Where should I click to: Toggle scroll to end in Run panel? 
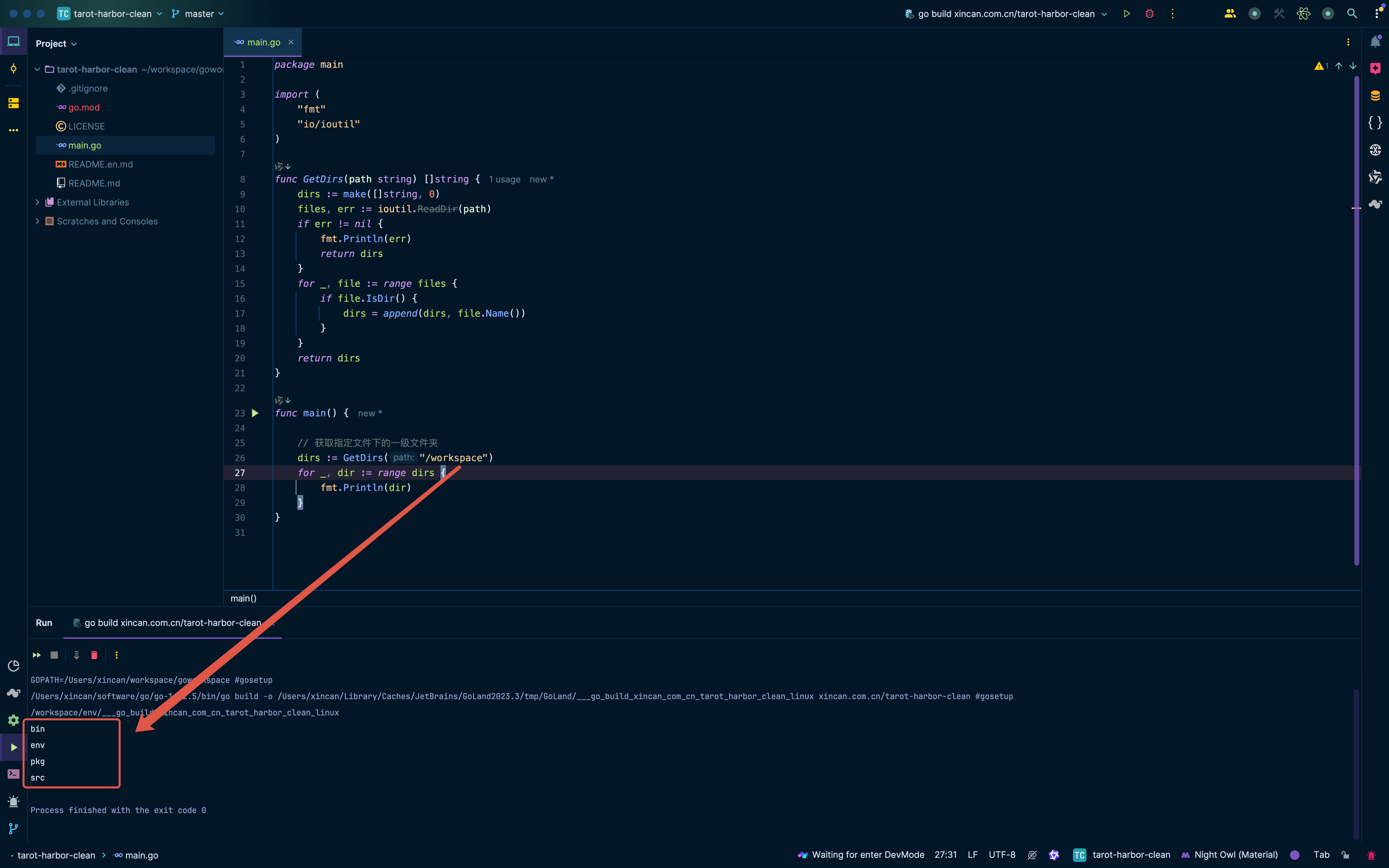click(76, 655)
